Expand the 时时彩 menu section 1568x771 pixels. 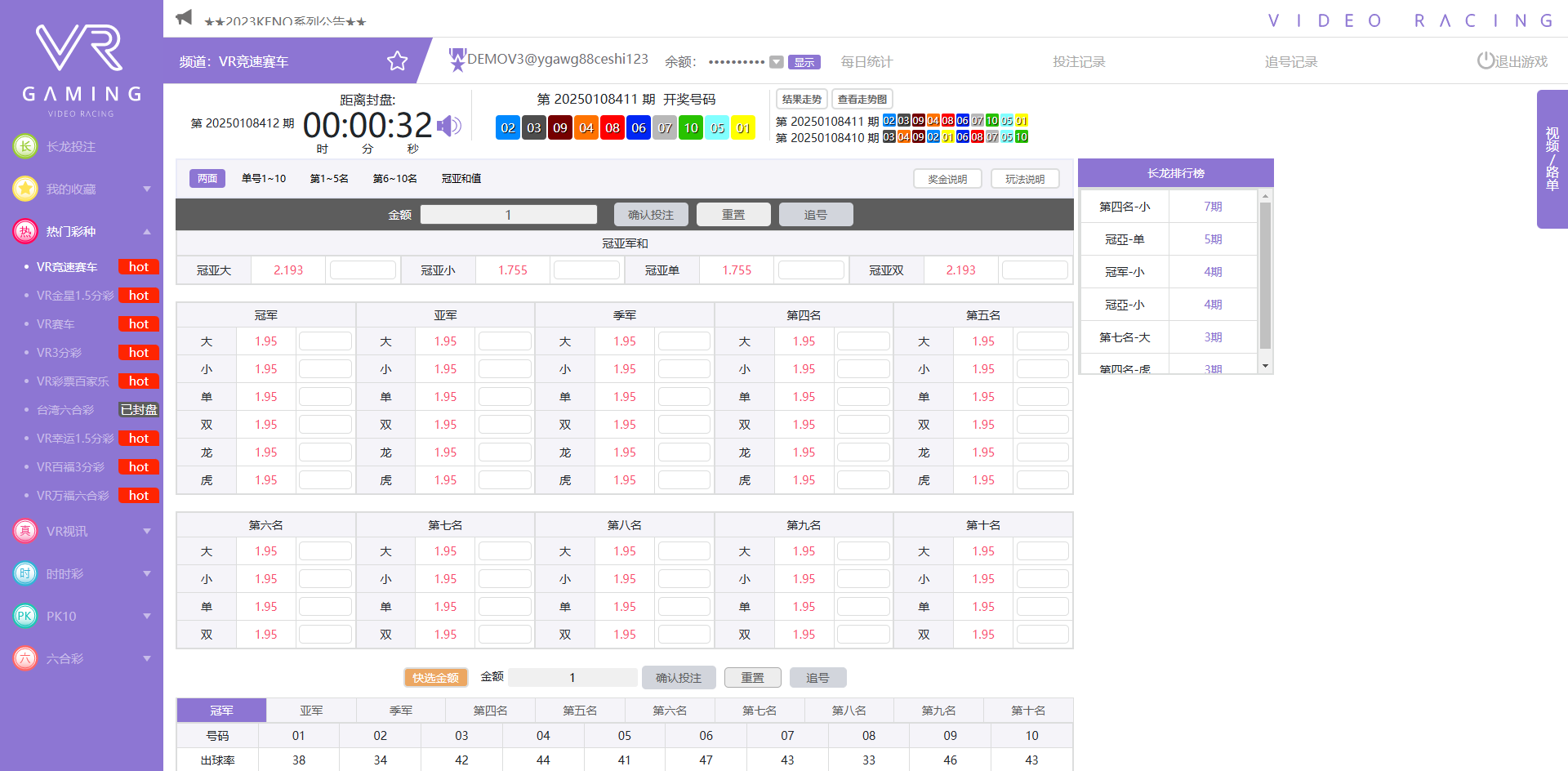147,573
